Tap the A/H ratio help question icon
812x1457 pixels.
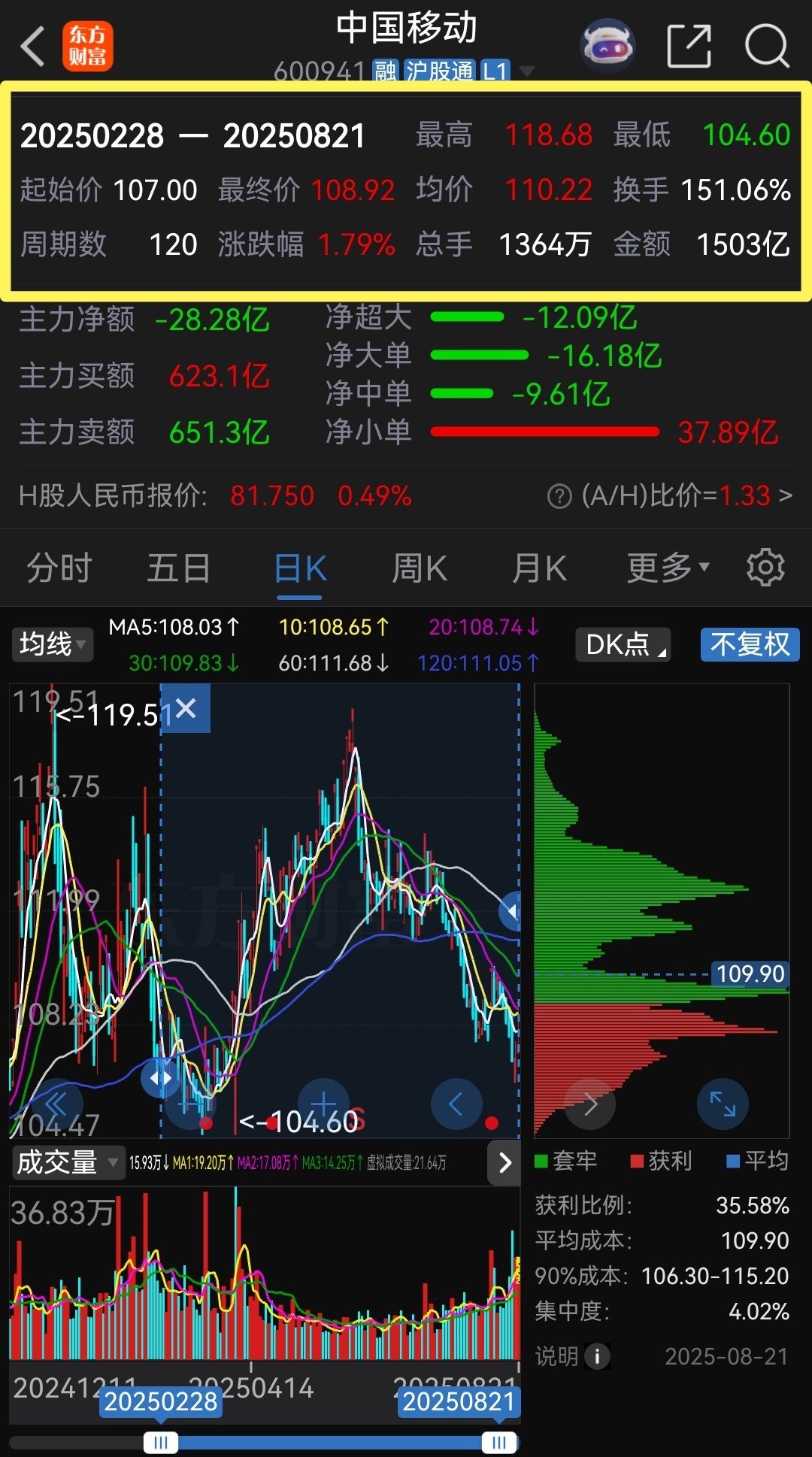coord(559,496)
